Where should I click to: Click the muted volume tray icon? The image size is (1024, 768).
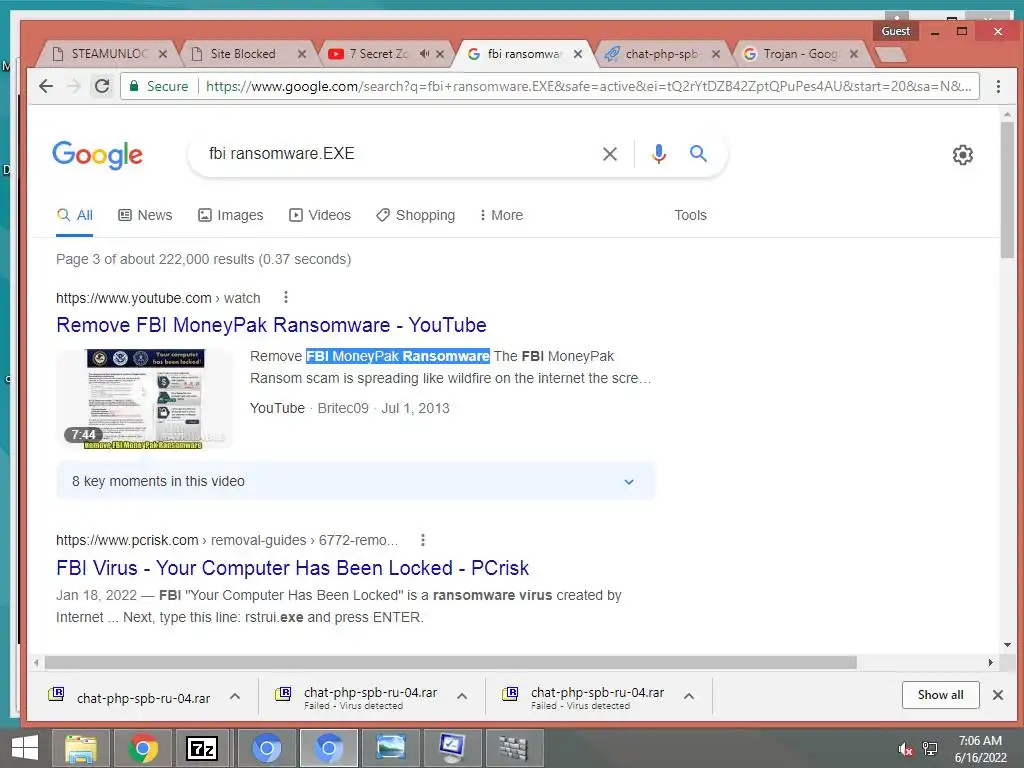(904, 749)
